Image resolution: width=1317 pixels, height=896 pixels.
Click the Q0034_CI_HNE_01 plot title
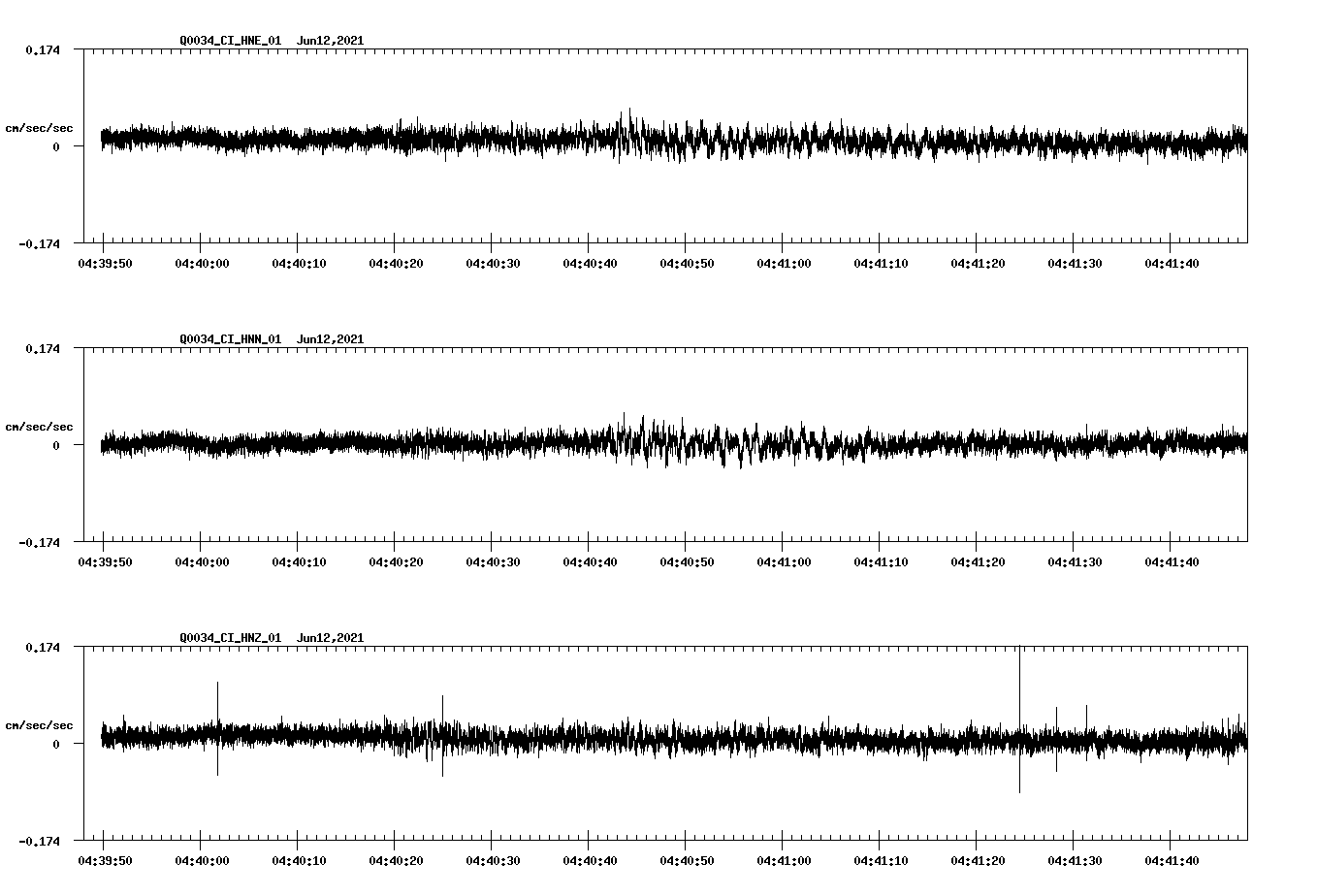coord(231,41)
